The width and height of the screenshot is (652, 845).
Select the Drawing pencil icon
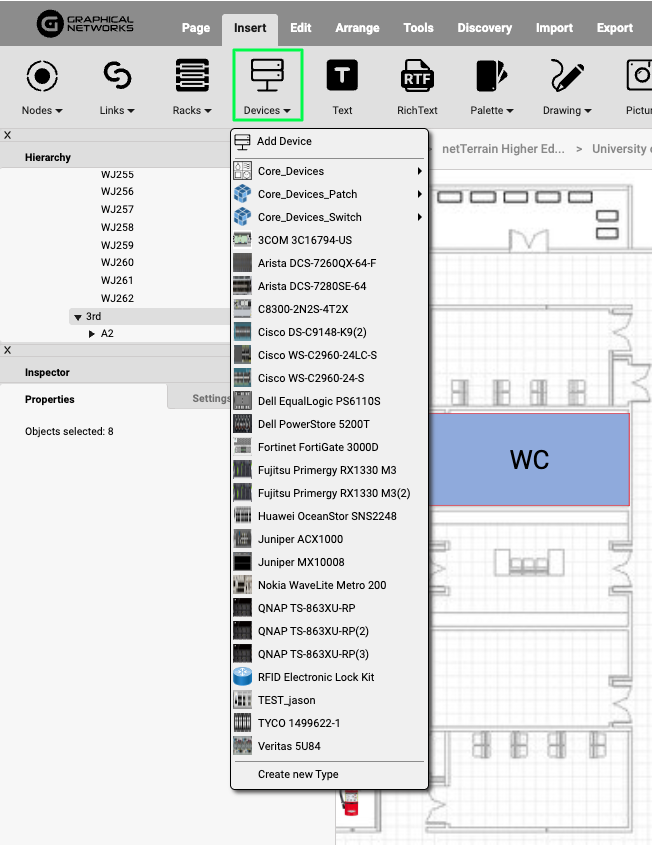[567, 77]
